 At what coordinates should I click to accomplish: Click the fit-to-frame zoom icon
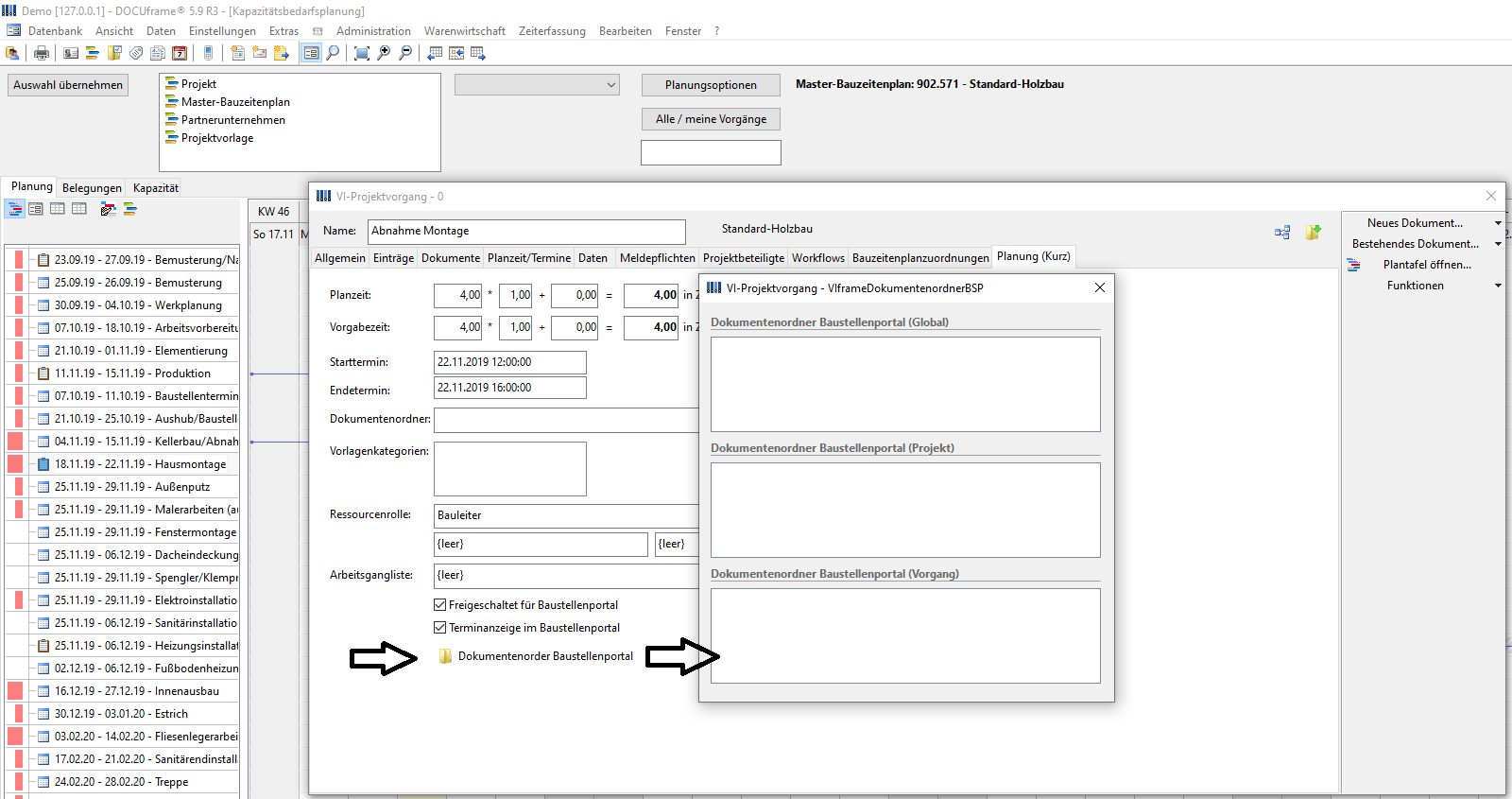[362, 53]
